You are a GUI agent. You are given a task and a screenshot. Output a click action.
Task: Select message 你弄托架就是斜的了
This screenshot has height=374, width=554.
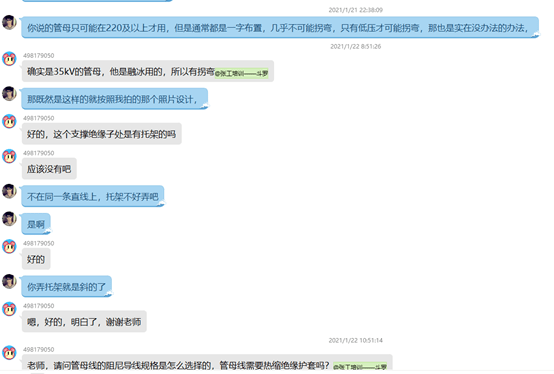click(x=67, y=286)
